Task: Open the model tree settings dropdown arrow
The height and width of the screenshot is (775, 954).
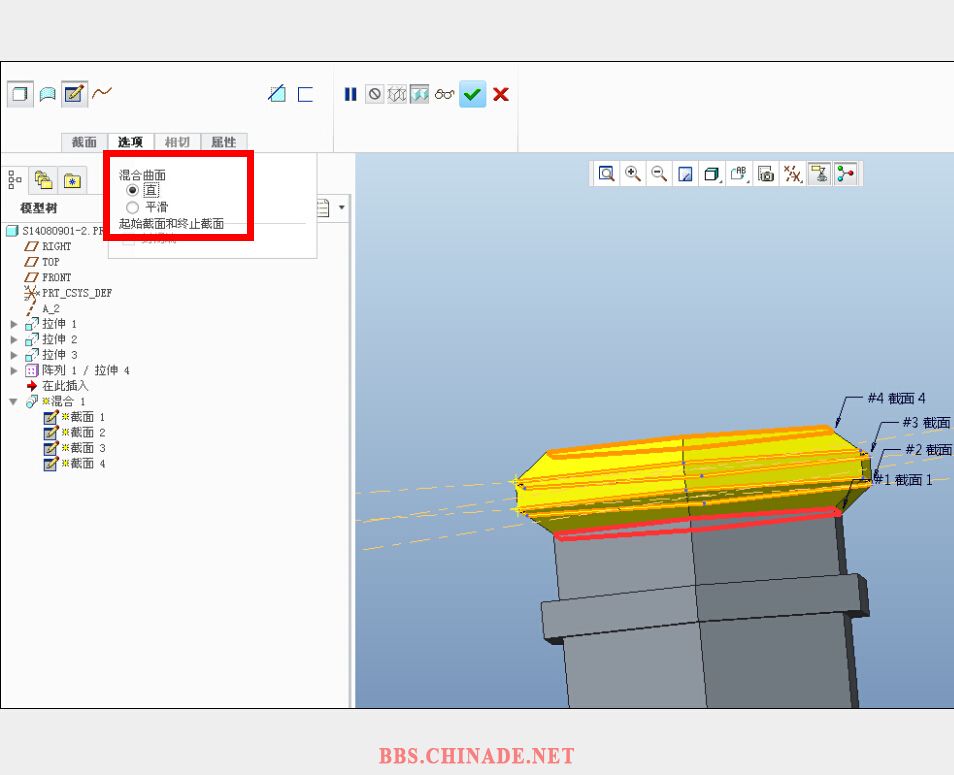Action: (342, 207)
